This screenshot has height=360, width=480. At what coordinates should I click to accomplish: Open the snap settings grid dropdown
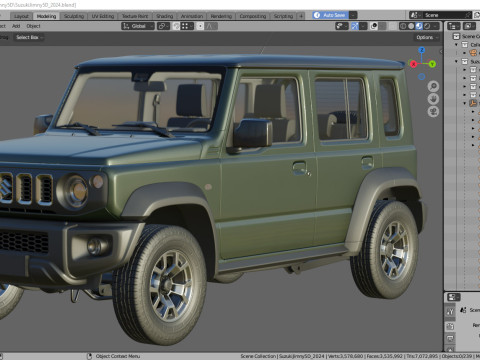187,26
